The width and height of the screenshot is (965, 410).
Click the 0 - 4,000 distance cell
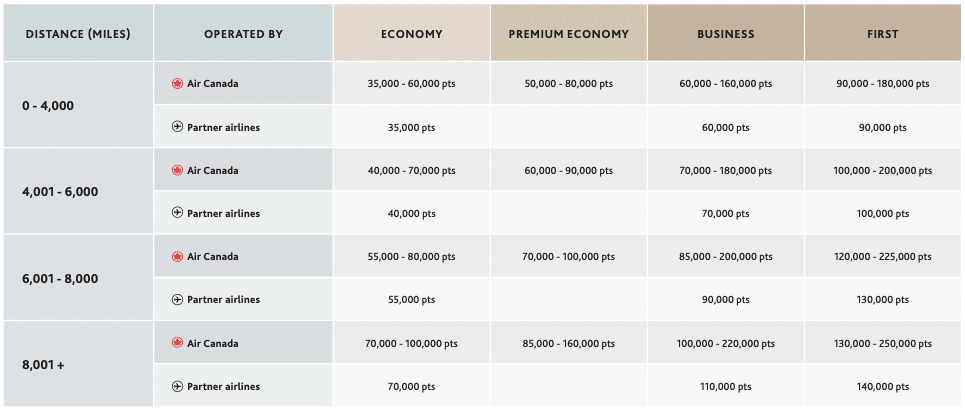coord(48,105)
